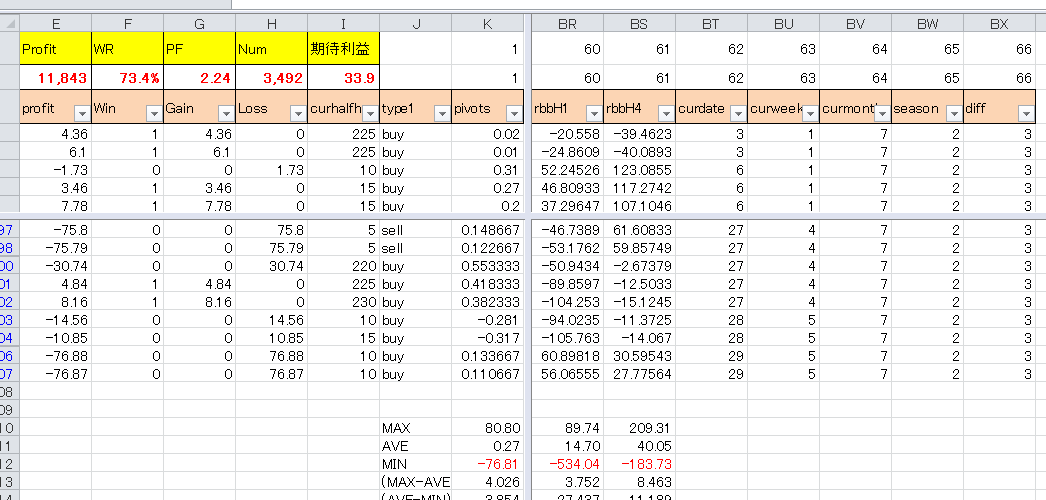The image size is (1046, 500).
Task: Select the 3,492 Num cell
Action: 272,77
